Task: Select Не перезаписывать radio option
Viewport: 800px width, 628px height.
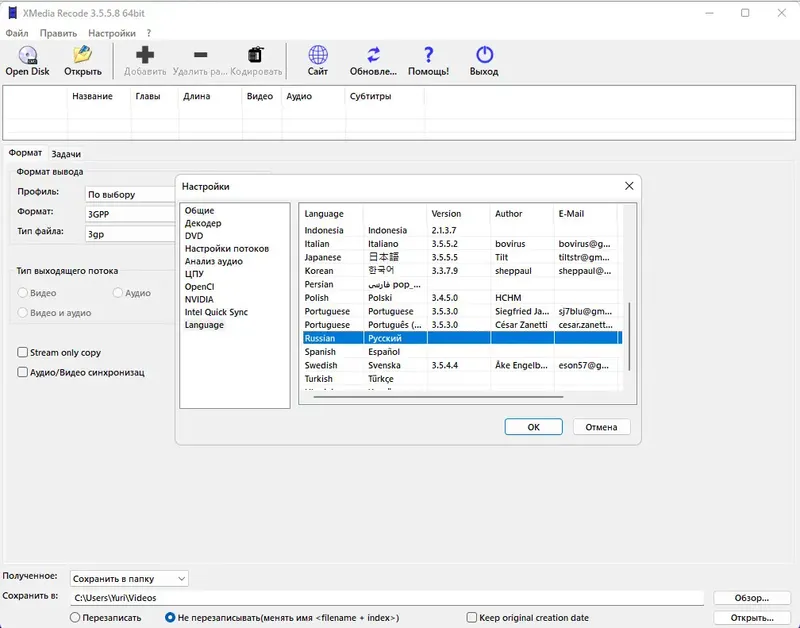Action: 170,618
